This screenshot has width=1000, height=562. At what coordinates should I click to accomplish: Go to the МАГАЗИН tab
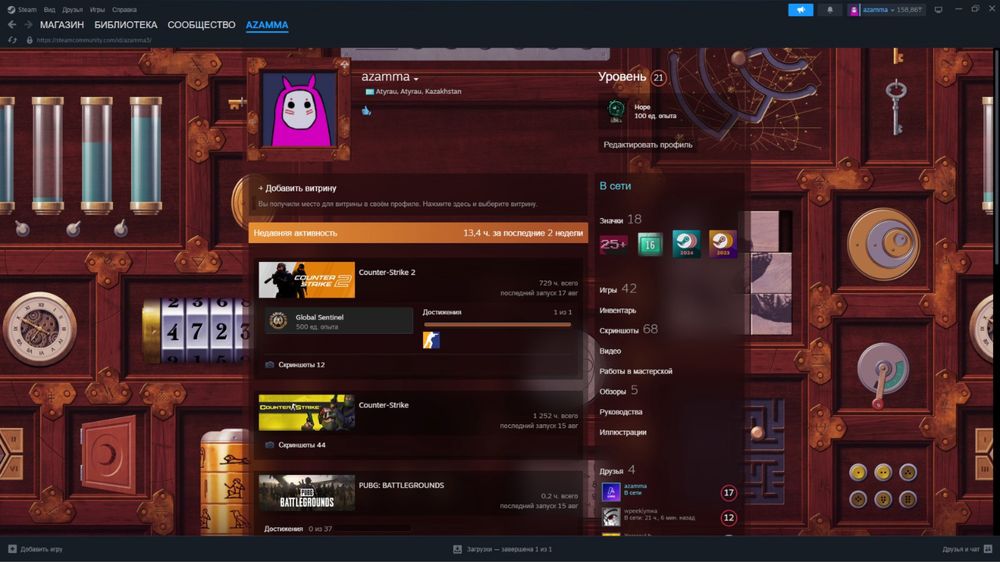coord(62,25)
